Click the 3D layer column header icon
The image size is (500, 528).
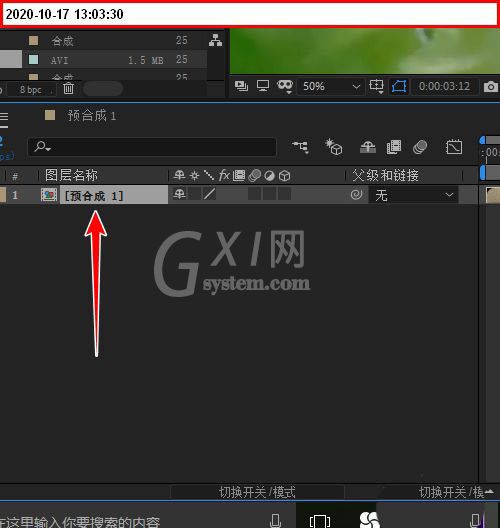(x=285, y=176)
